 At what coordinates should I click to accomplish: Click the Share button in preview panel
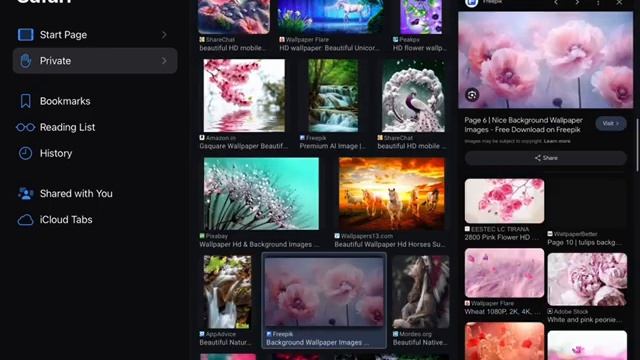pos(546,158)
